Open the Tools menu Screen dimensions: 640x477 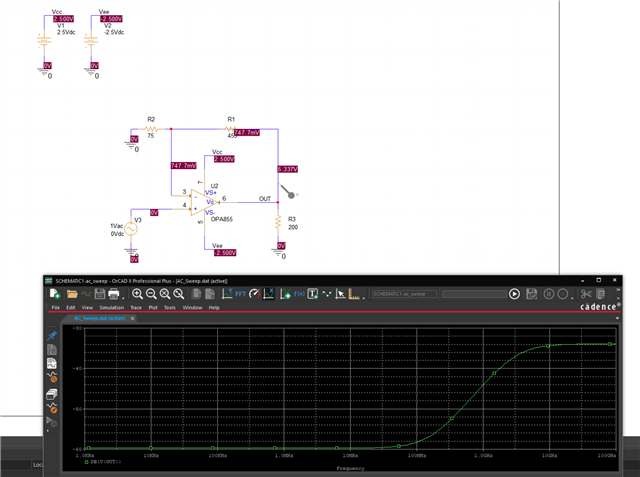click(170, 307)
